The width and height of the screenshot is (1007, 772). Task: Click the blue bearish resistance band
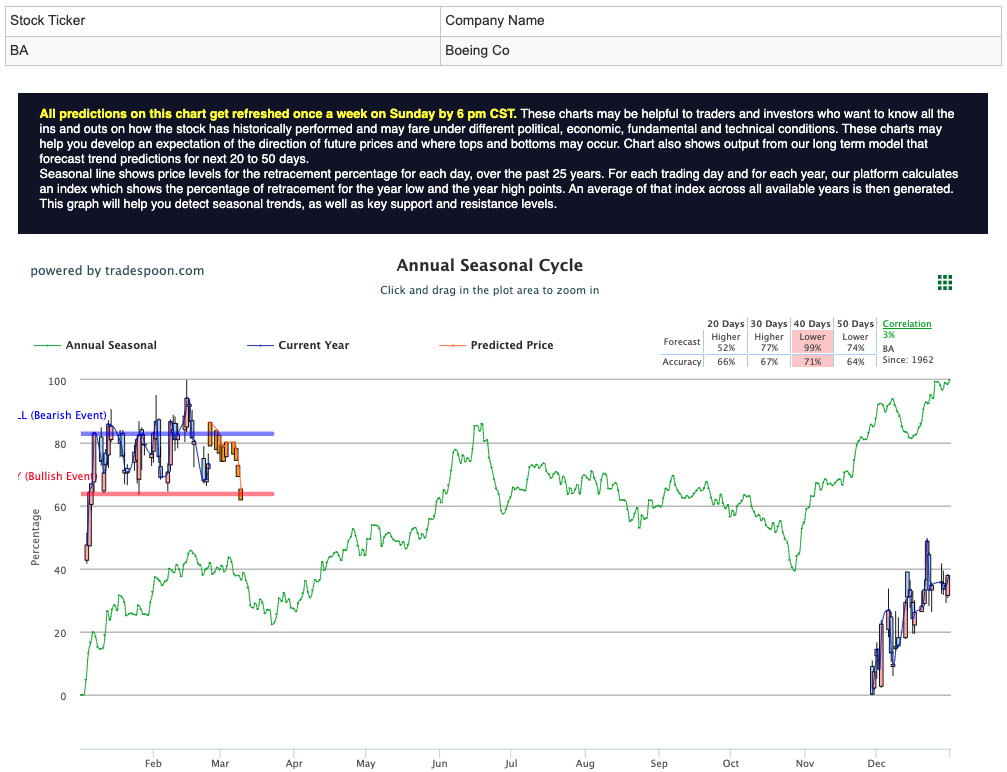[x=177, y=434]
